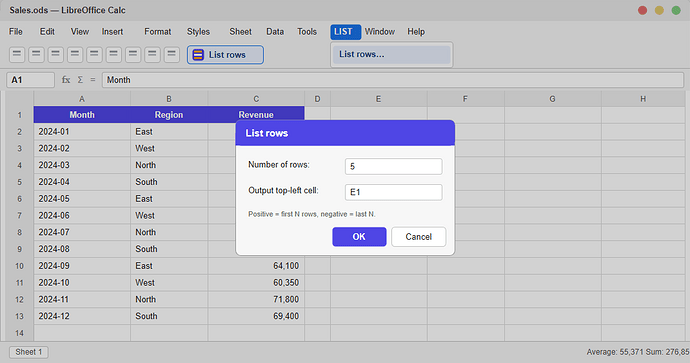Select the North cell in row 12
690x363 pixels.
169,299
